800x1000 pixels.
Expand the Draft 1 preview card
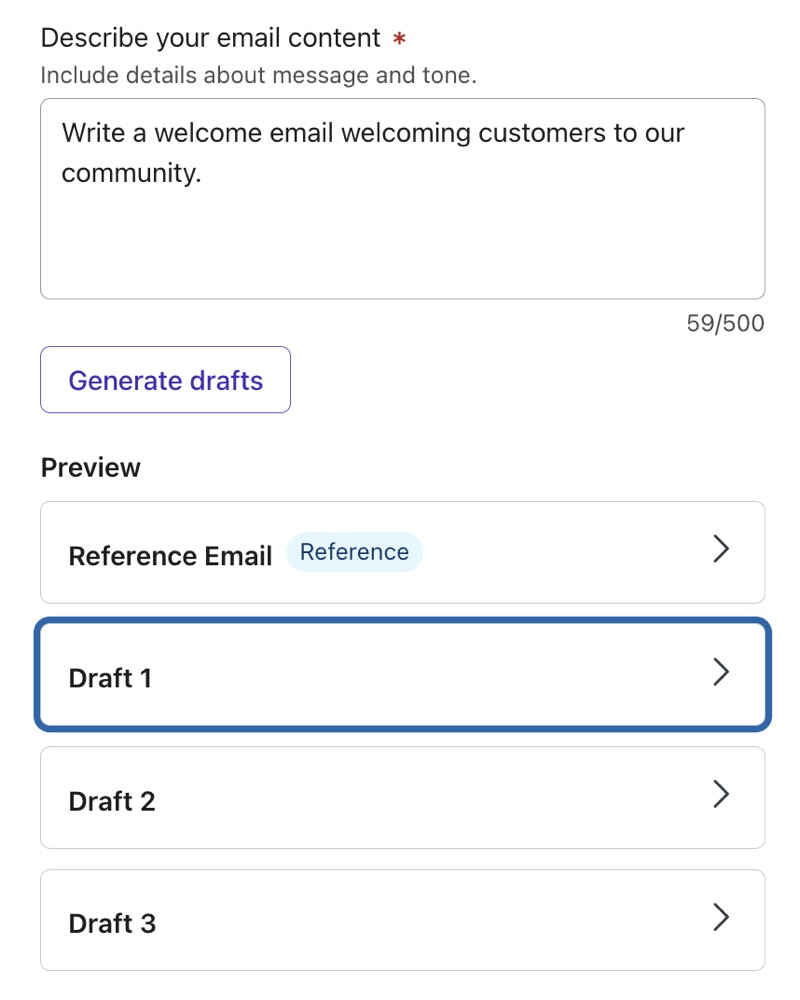click(x=402, y=677)
